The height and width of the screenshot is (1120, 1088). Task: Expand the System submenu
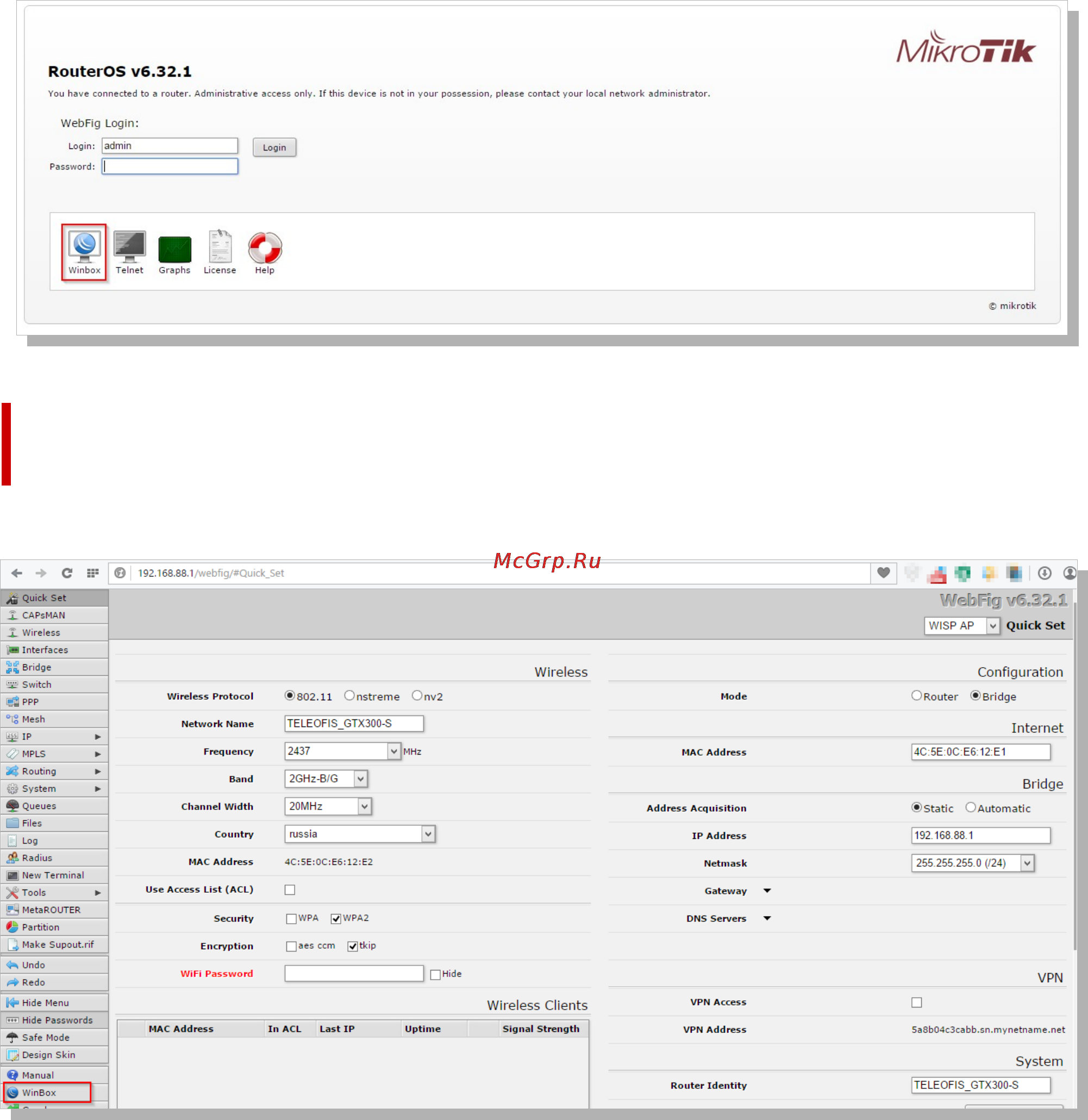click(x=54, y=788)
